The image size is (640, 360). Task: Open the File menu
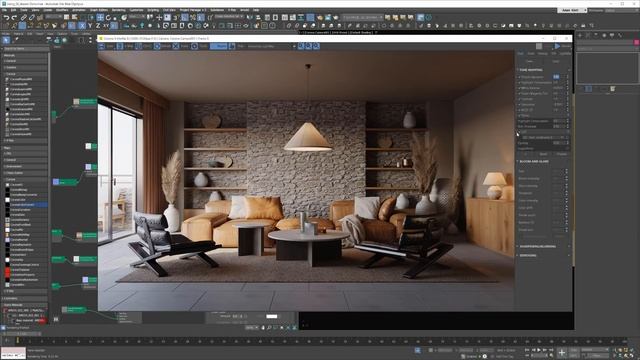[x=4, y=10]
